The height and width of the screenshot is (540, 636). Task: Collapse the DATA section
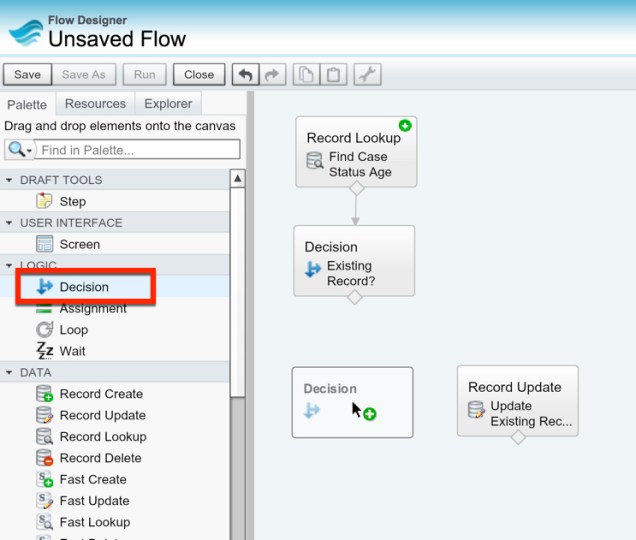pos(10,372)
